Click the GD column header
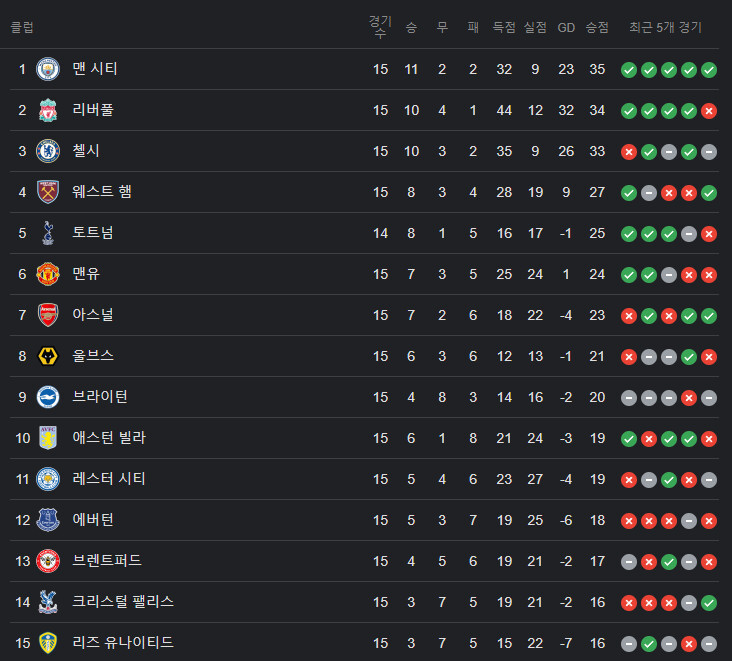 pos(566,28)
